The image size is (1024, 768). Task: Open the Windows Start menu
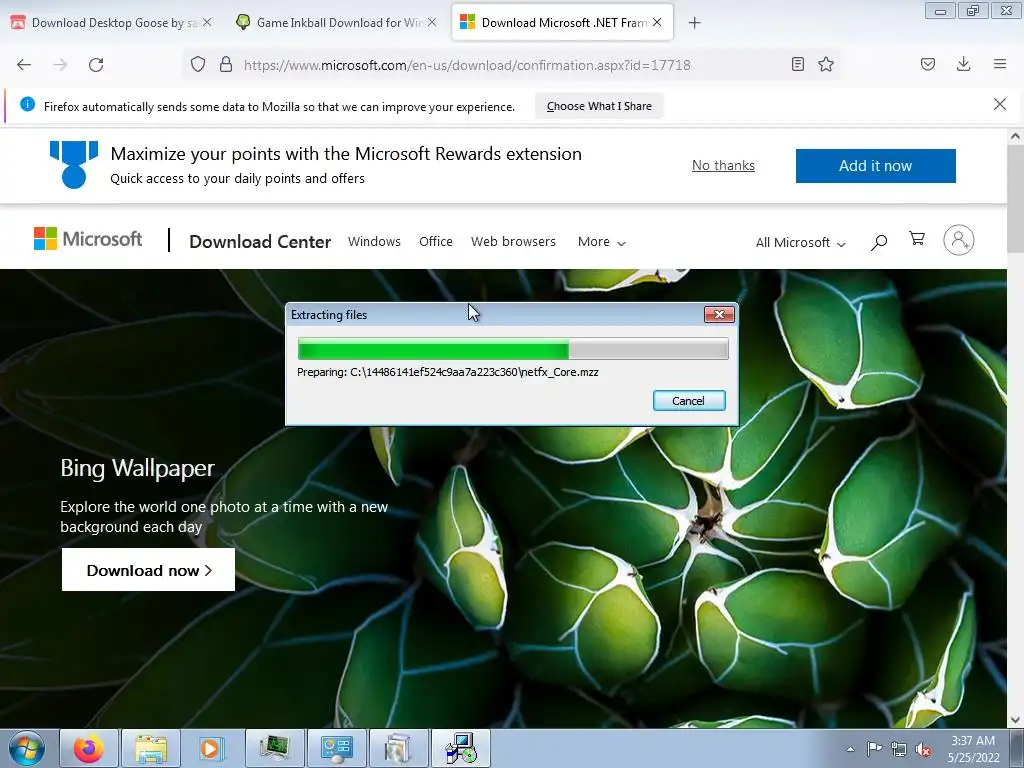(x=27, y=748)
